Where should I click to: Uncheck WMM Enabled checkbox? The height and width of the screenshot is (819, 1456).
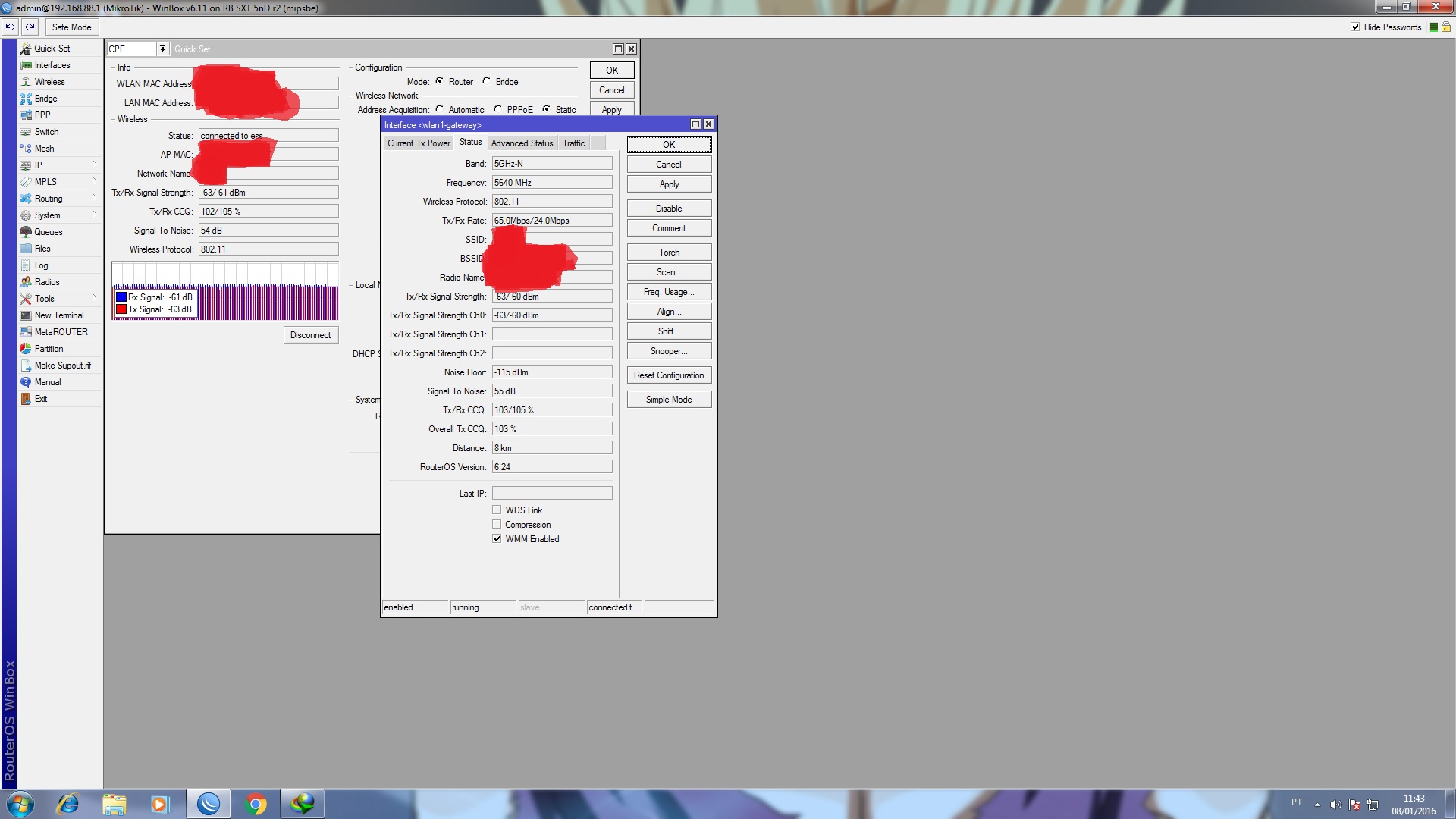pos(497,539)
